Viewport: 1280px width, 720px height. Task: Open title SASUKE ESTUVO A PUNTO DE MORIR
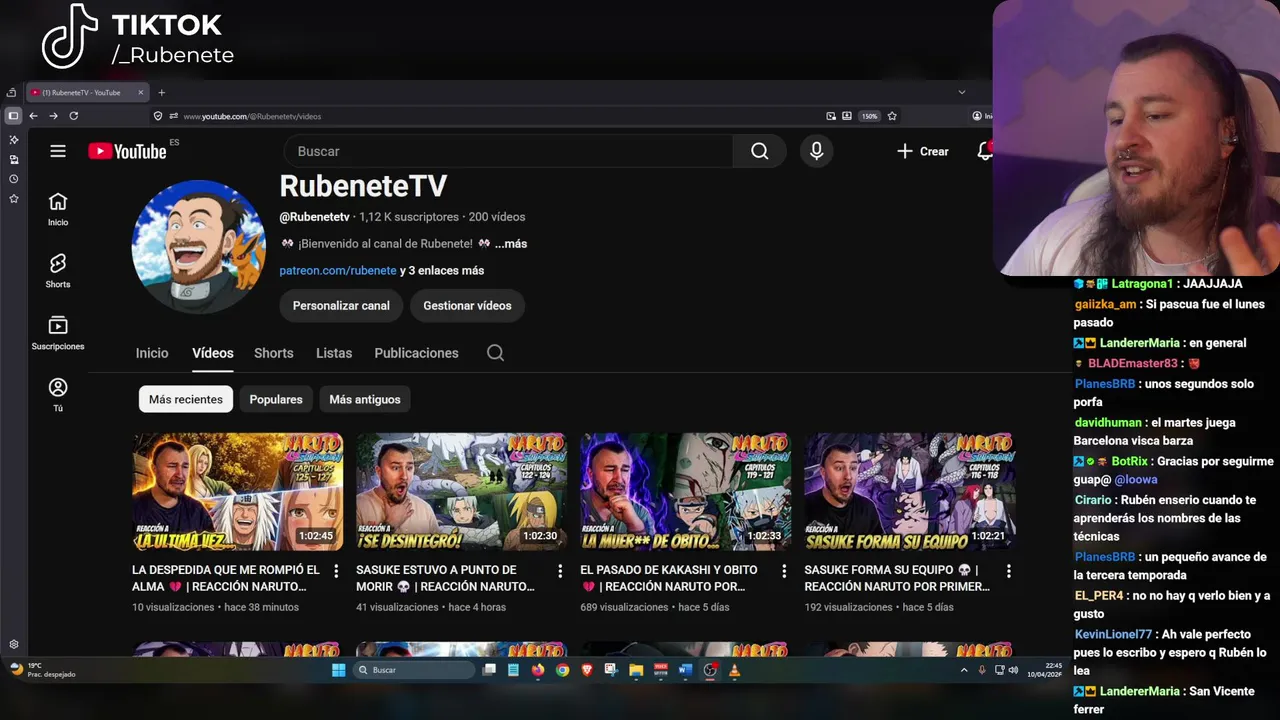tap(446, 578)
